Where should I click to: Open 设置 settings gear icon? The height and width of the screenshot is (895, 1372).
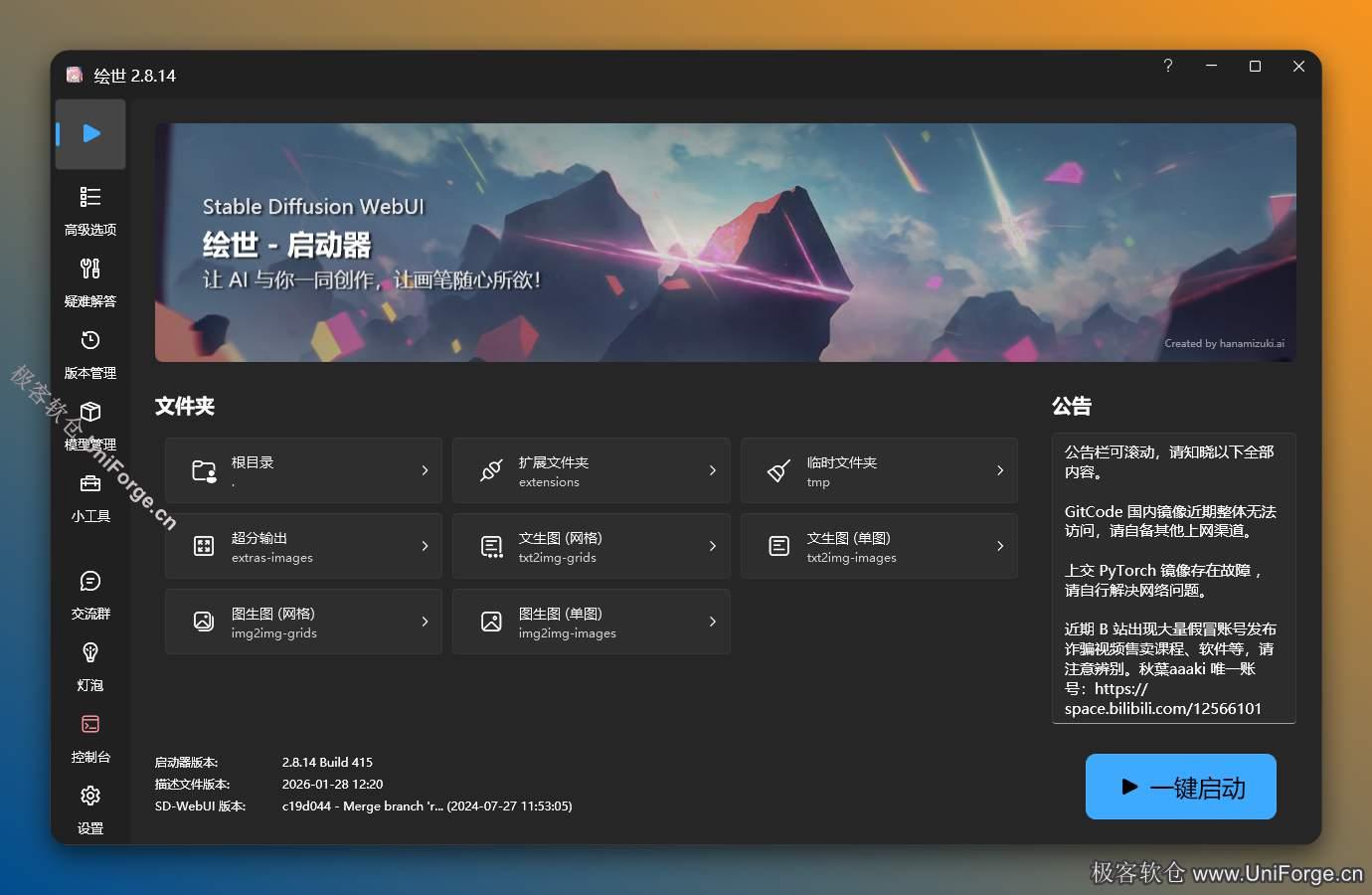[x=90, y=796]
